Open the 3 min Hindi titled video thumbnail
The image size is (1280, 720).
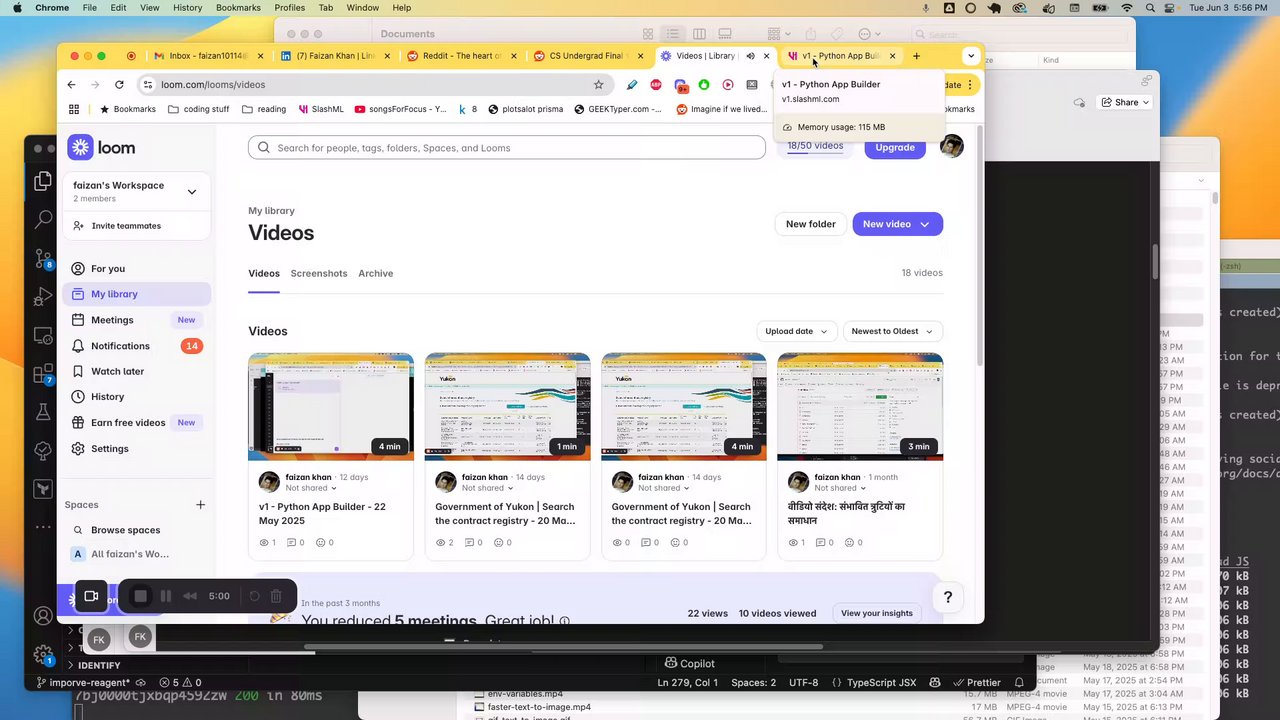[860, 407]
